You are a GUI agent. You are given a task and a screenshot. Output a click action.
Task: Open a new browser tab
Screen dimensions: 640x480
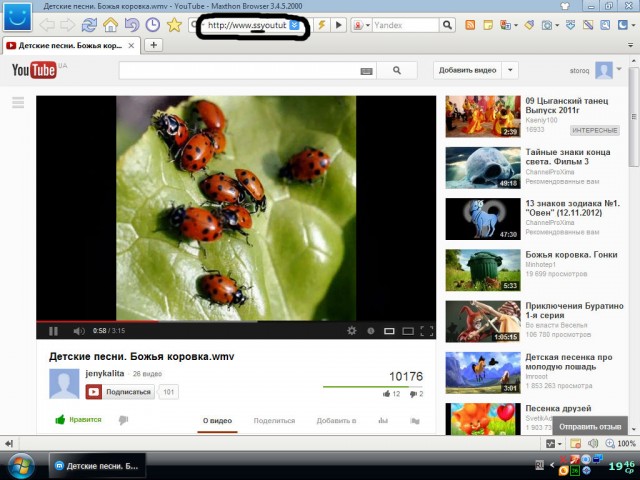click(154, 45)
